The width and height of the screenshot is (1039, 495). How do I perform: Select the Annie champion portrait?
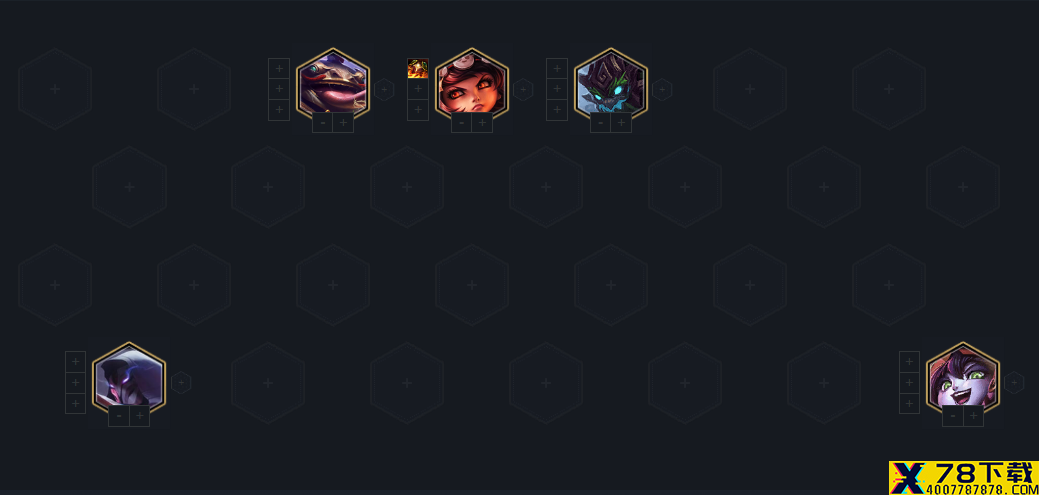click(x=472, y=85)
